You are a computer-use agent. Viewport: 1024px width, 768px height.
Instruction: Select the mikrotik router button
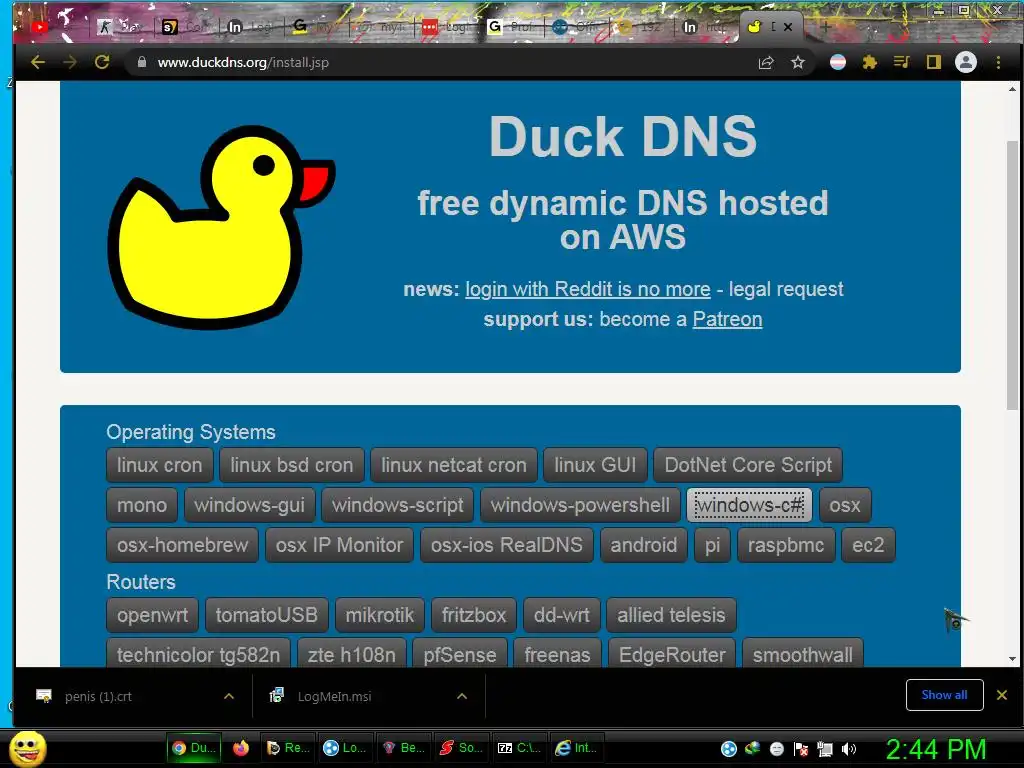pyautogui.click(x=379, y=615)
